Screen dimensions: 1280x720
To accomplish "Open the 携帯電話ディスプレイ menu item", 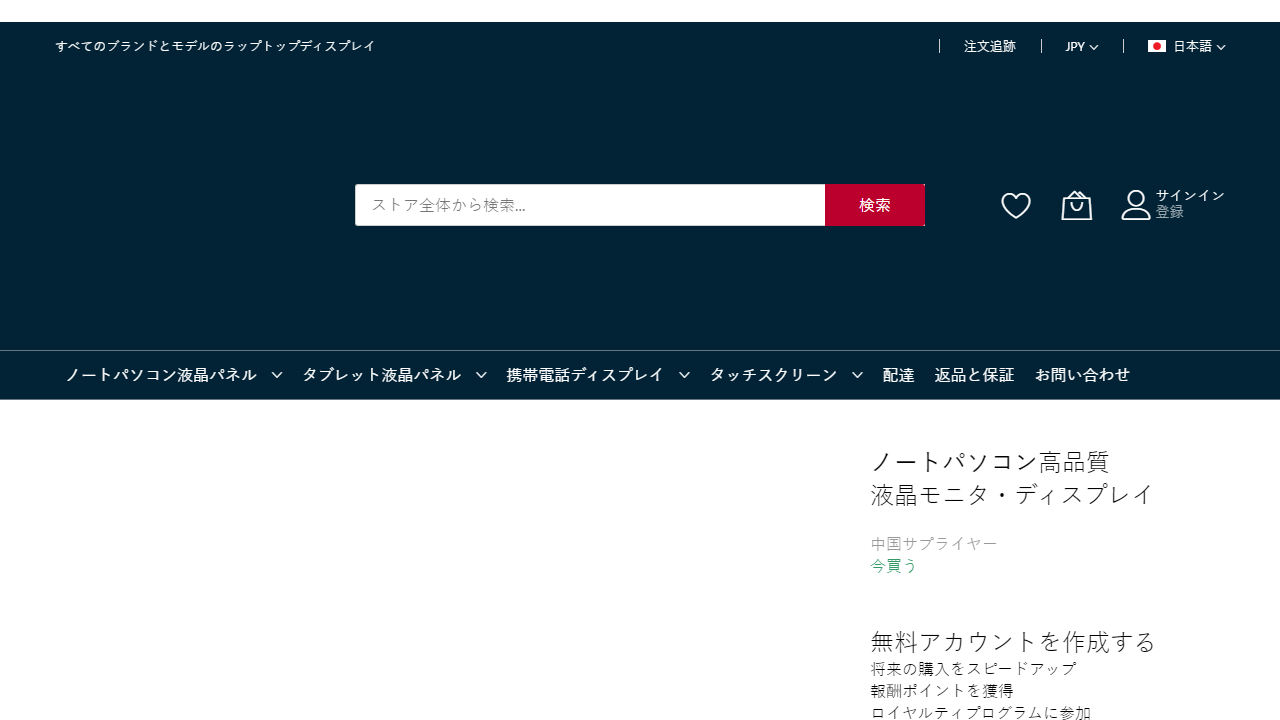I will (585, 375).
